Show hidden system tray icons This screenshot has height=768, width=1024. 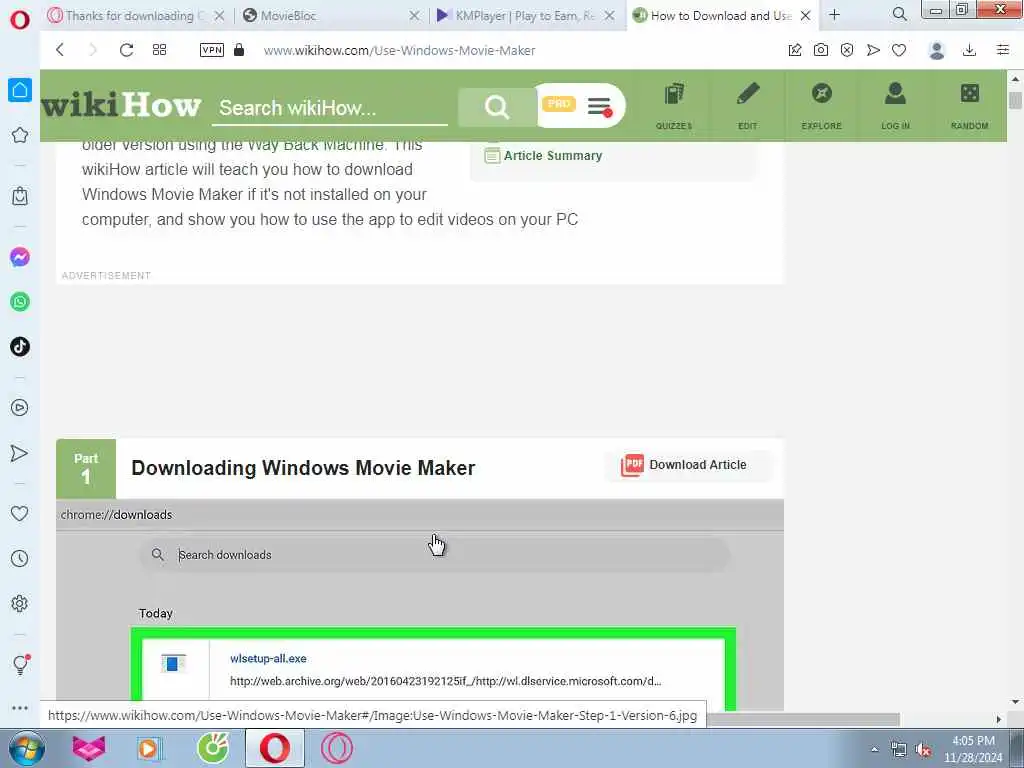(x=874, y=749)
